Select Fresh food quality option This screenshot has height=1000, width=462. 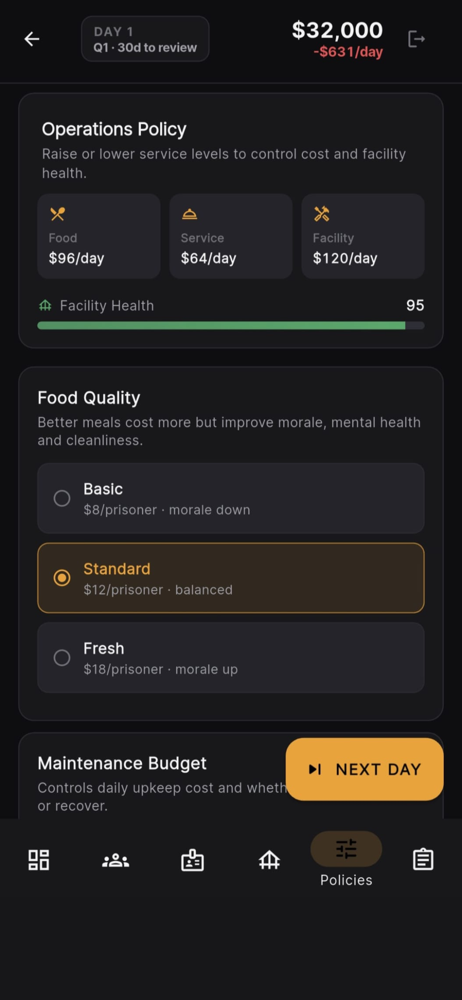click(231, 658)
